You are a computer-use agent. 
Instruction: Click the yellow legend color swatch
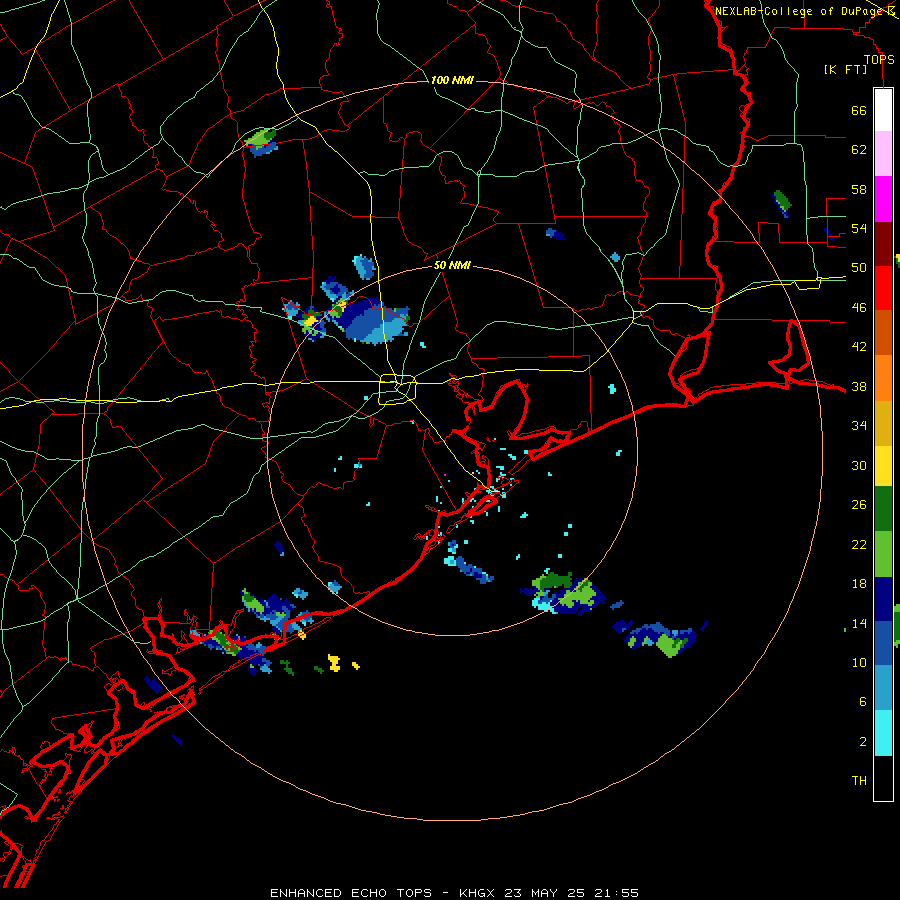tap(883, 466)
